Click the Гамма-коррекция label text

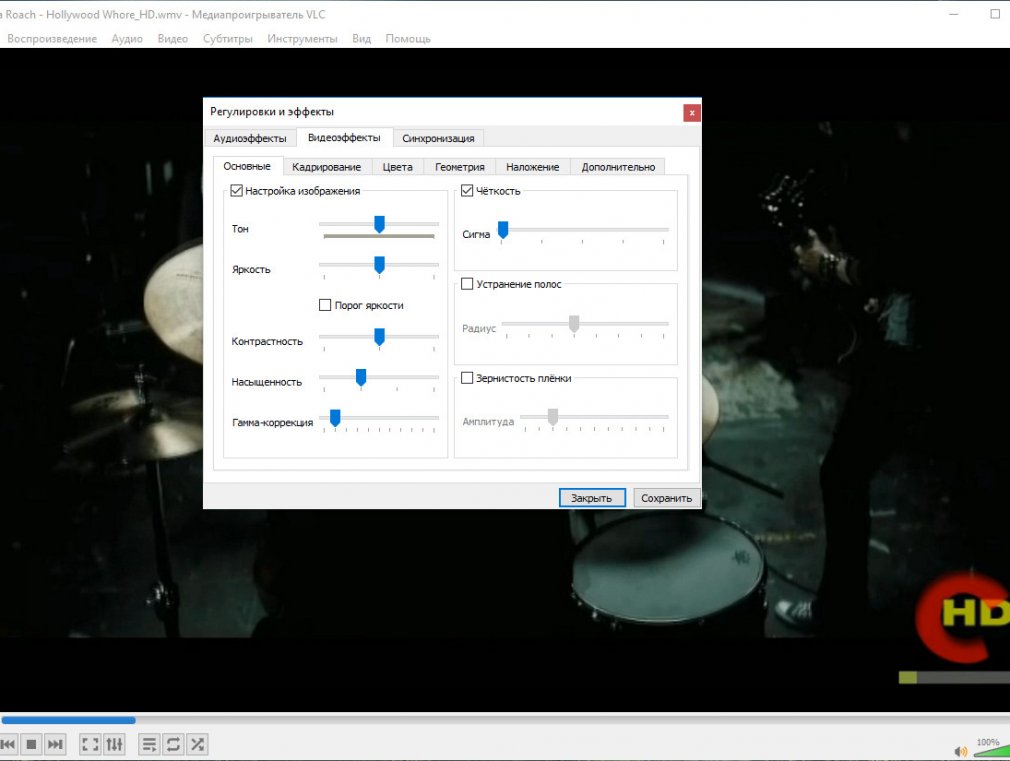pyautogui.click(x=272, y=423)
